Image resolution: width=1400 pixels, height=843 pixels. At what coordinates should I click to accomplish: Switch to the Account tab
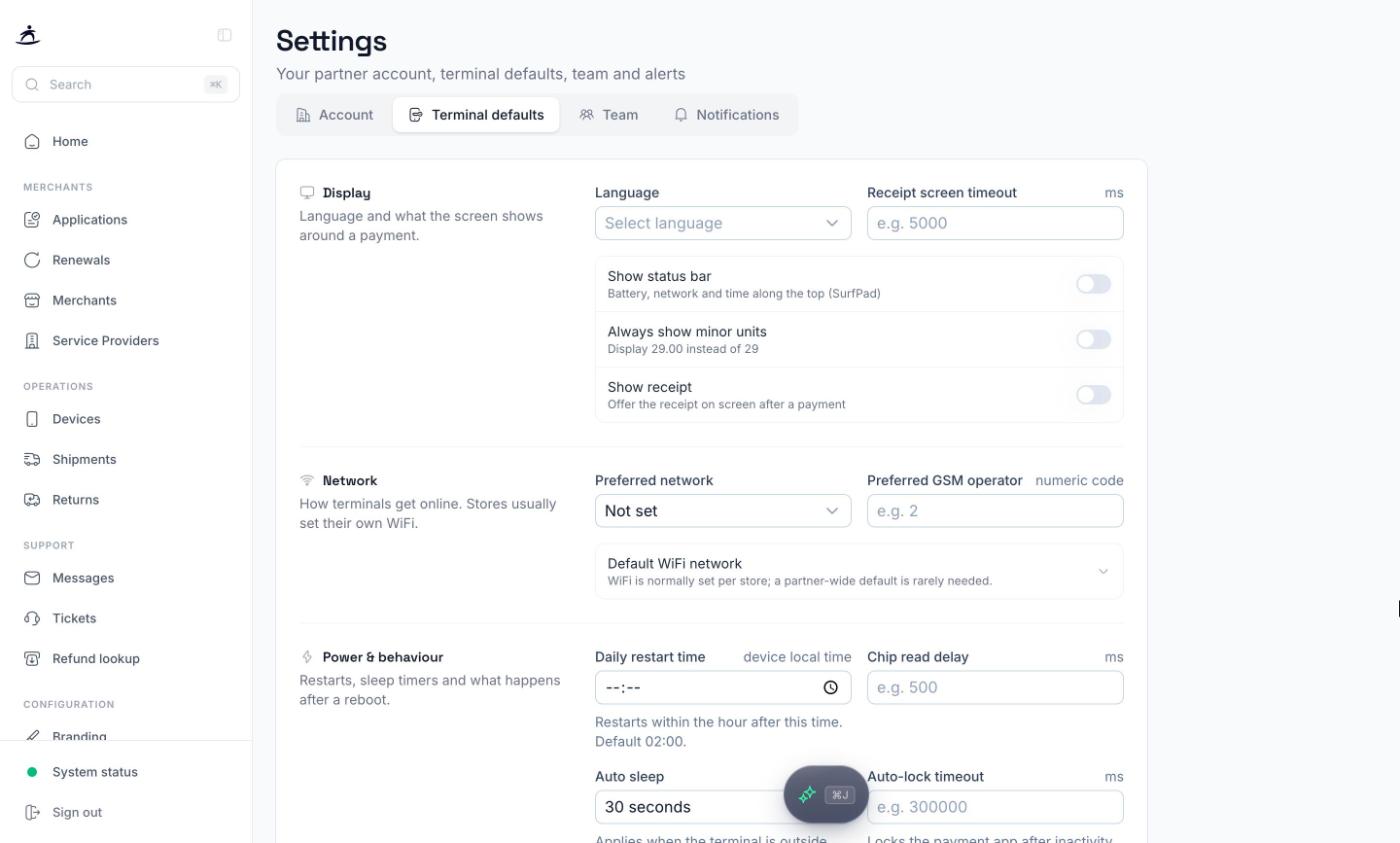(335, 115)
